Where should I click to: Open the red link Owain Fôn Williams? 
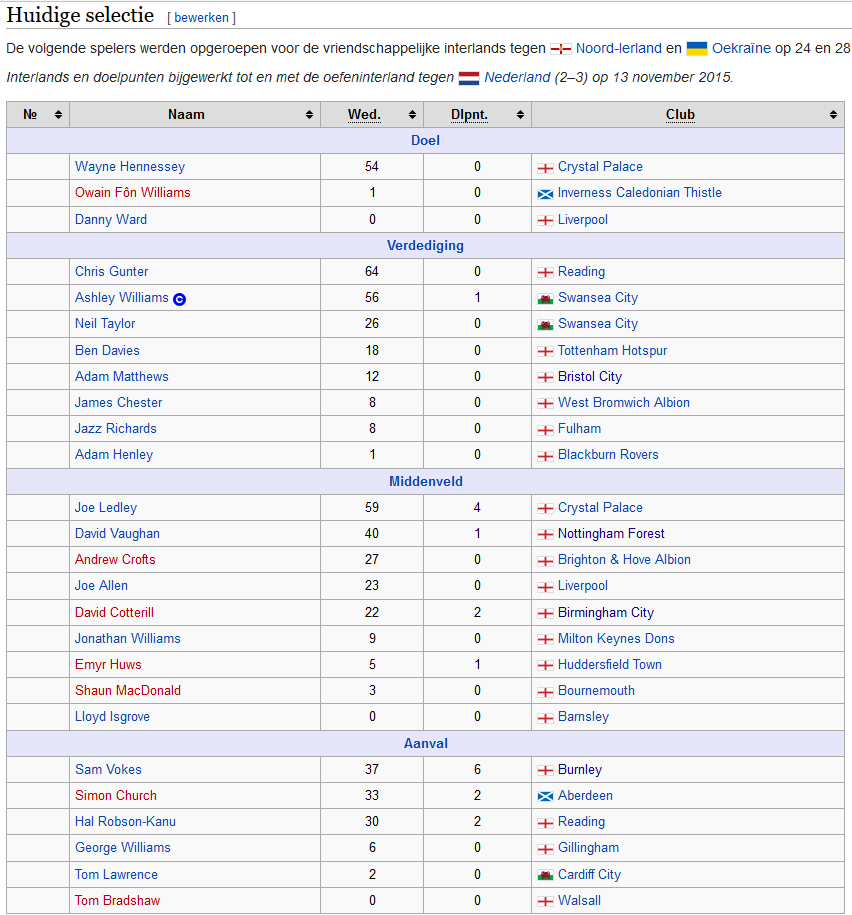point(132,193)
